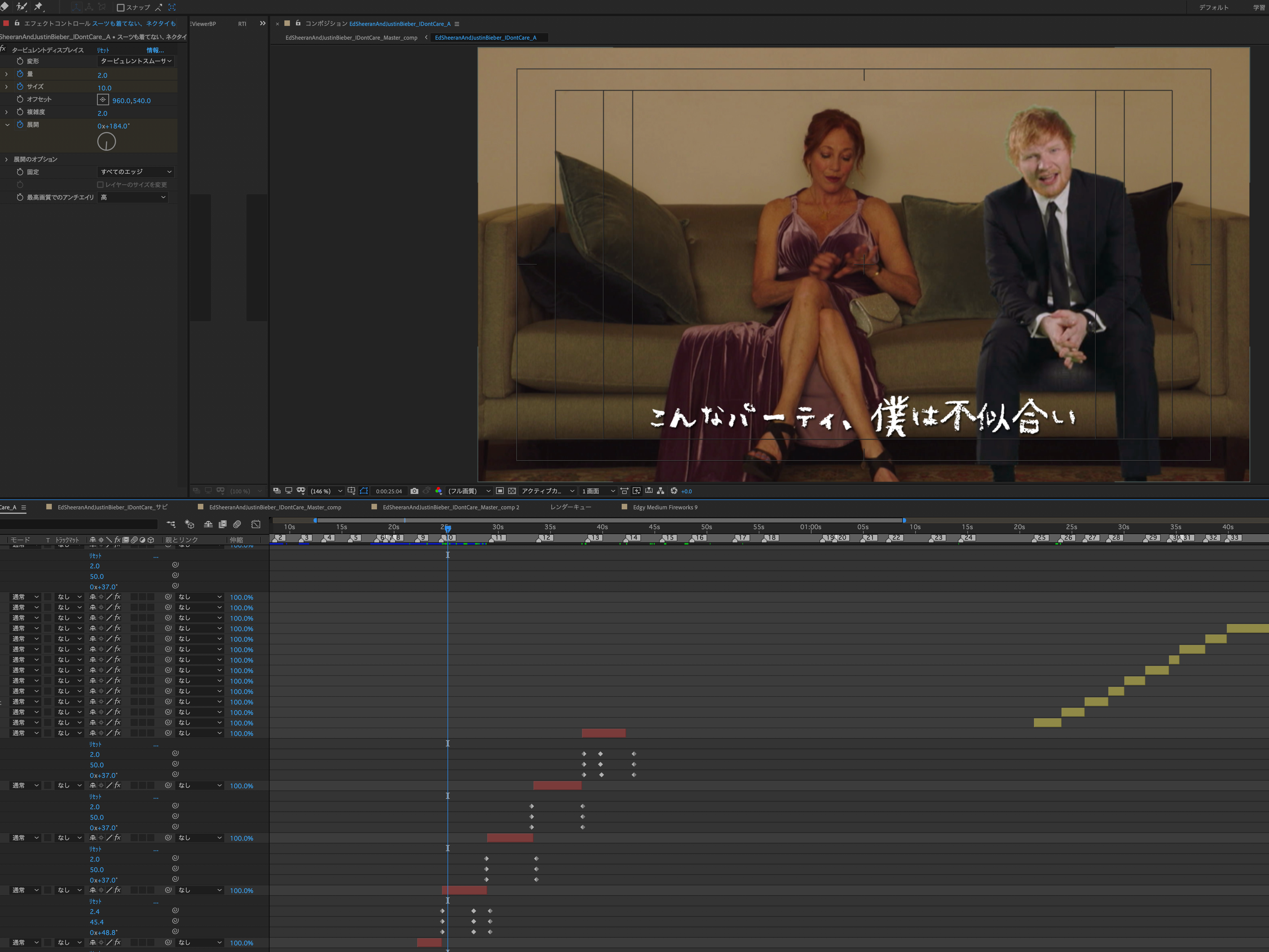This screenshot has width=1269, height=952.
Task: Open grid and guide options icon
Action: point(351,491)
